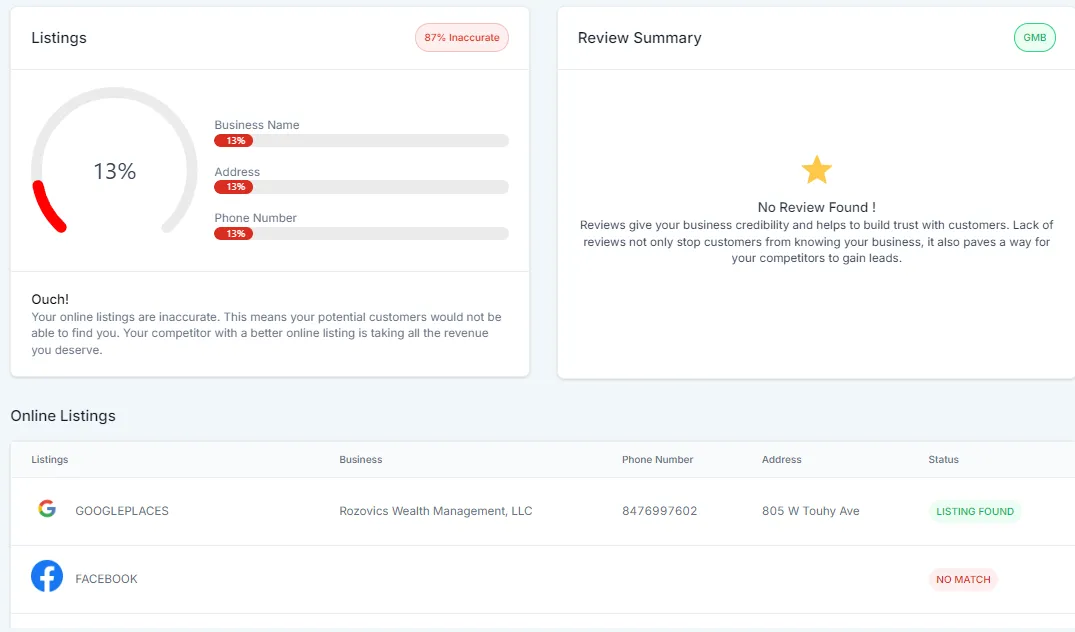
Task: Click the Status column header
Action: tap(943, 459)
